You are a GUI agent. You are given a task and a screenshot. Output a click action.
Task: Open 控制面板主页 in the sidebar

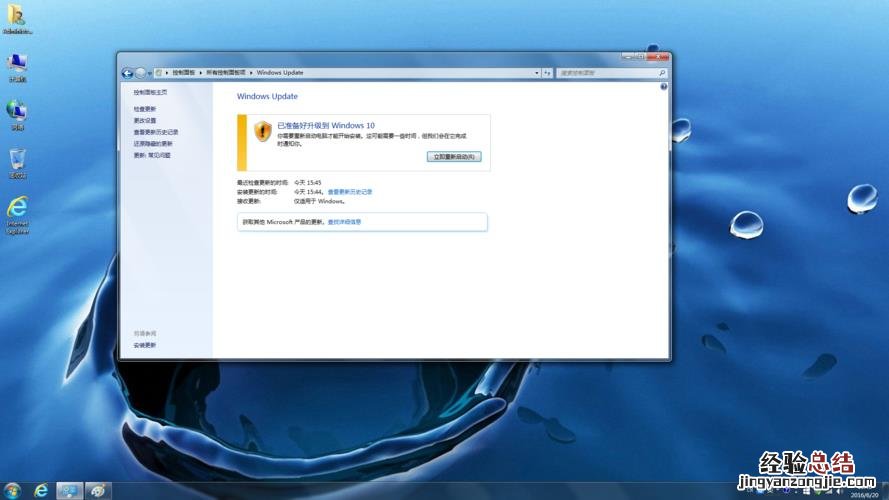(x=150, y=92)
